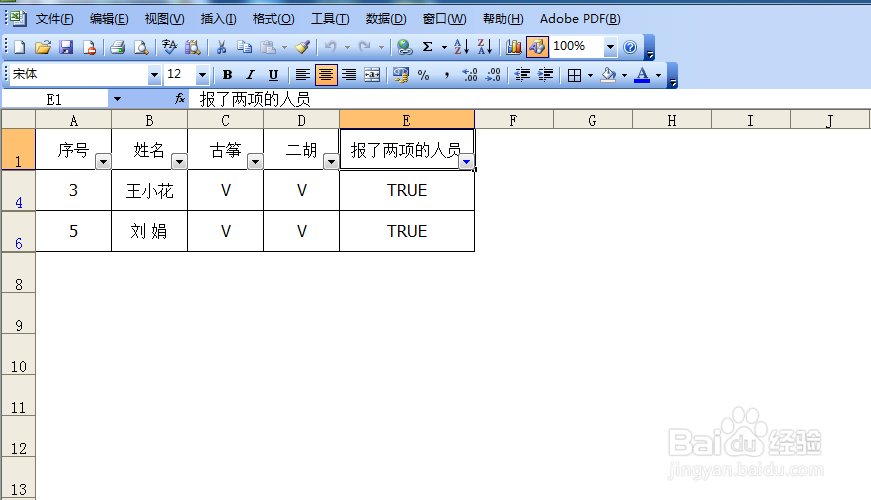
Task: Open the 格式(O) menu
Action: coord(273,19)
